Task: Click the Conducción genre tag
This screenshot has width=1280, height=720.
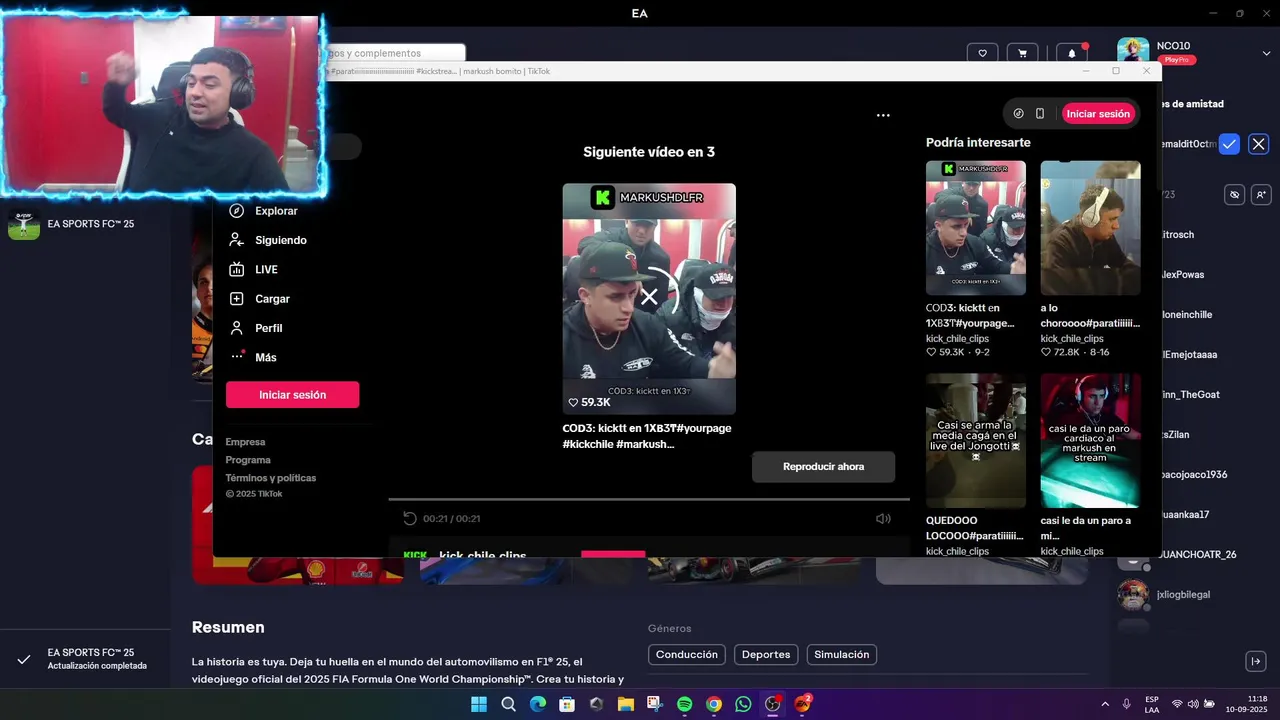Action: coord(687,655)
